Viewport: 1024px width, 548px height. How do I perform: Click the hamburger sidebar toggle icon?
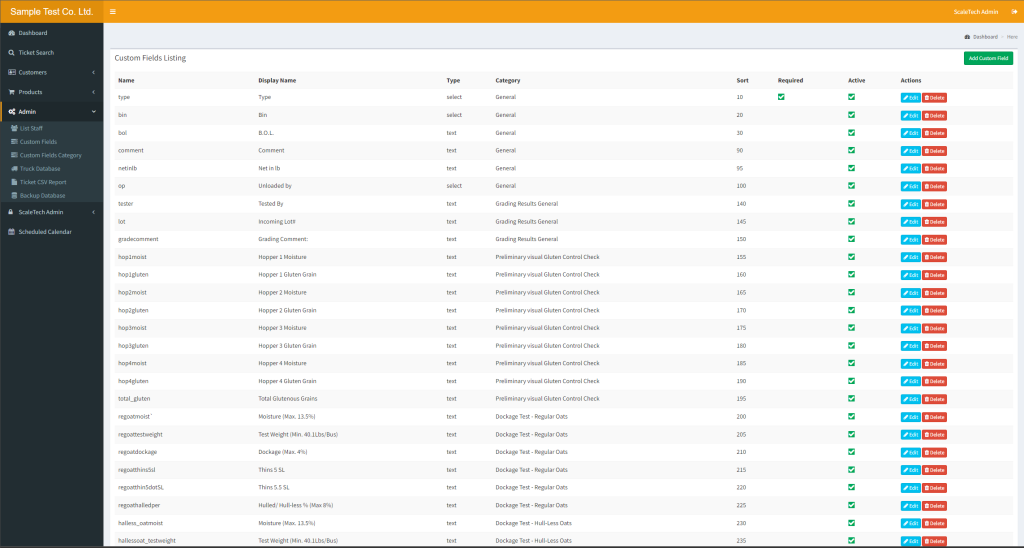coord(113,11)
